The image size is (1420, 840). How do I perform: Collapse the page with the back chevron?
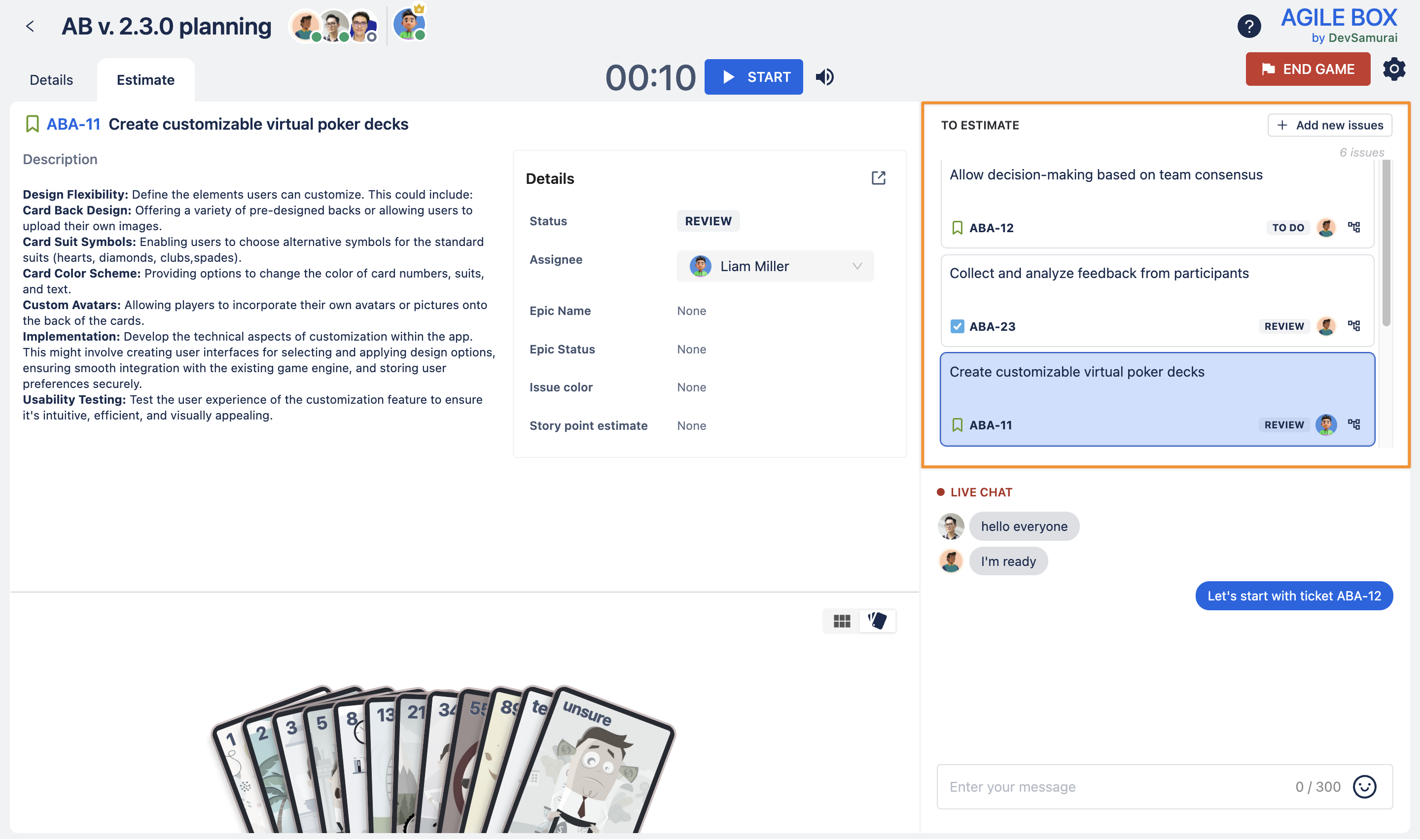[x=31, y=26]
